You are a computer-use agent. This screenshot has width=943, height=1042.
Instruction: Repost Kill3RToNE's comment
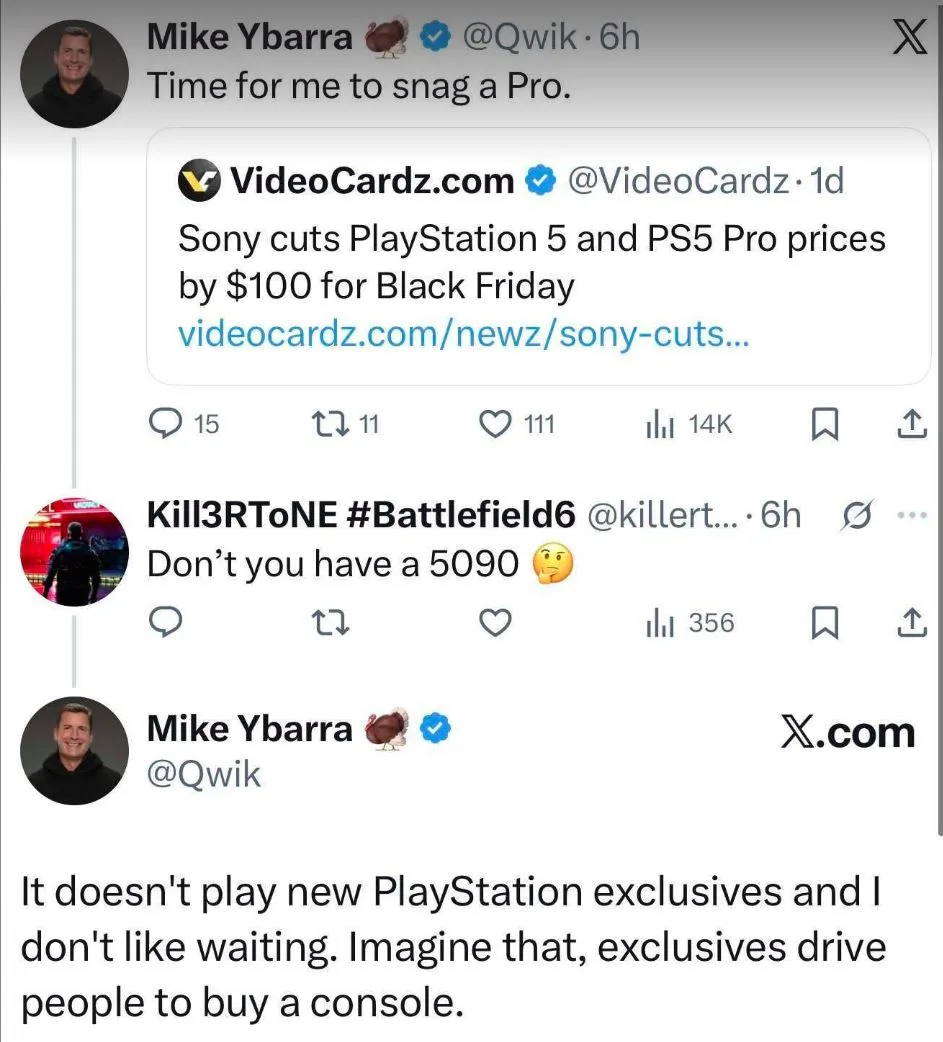click(328, 622)
